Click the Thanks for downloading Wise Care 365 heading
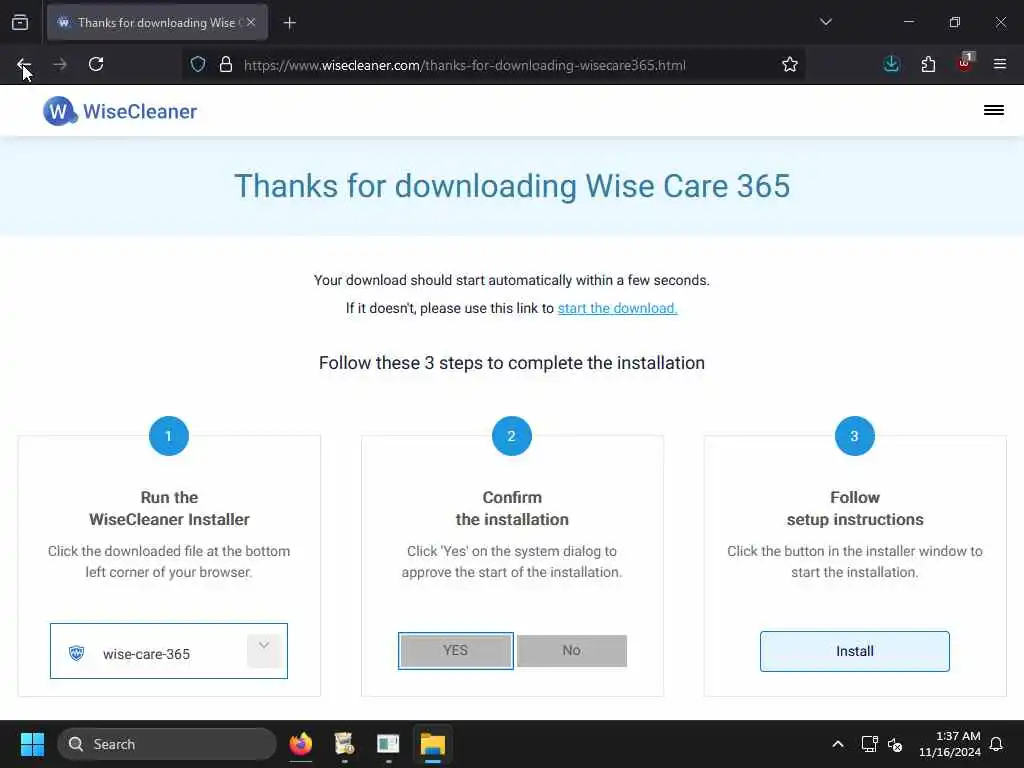Image resolution: width=1024 pixels, height=768 pixels. pyautogui.click(x=512, y=186)
